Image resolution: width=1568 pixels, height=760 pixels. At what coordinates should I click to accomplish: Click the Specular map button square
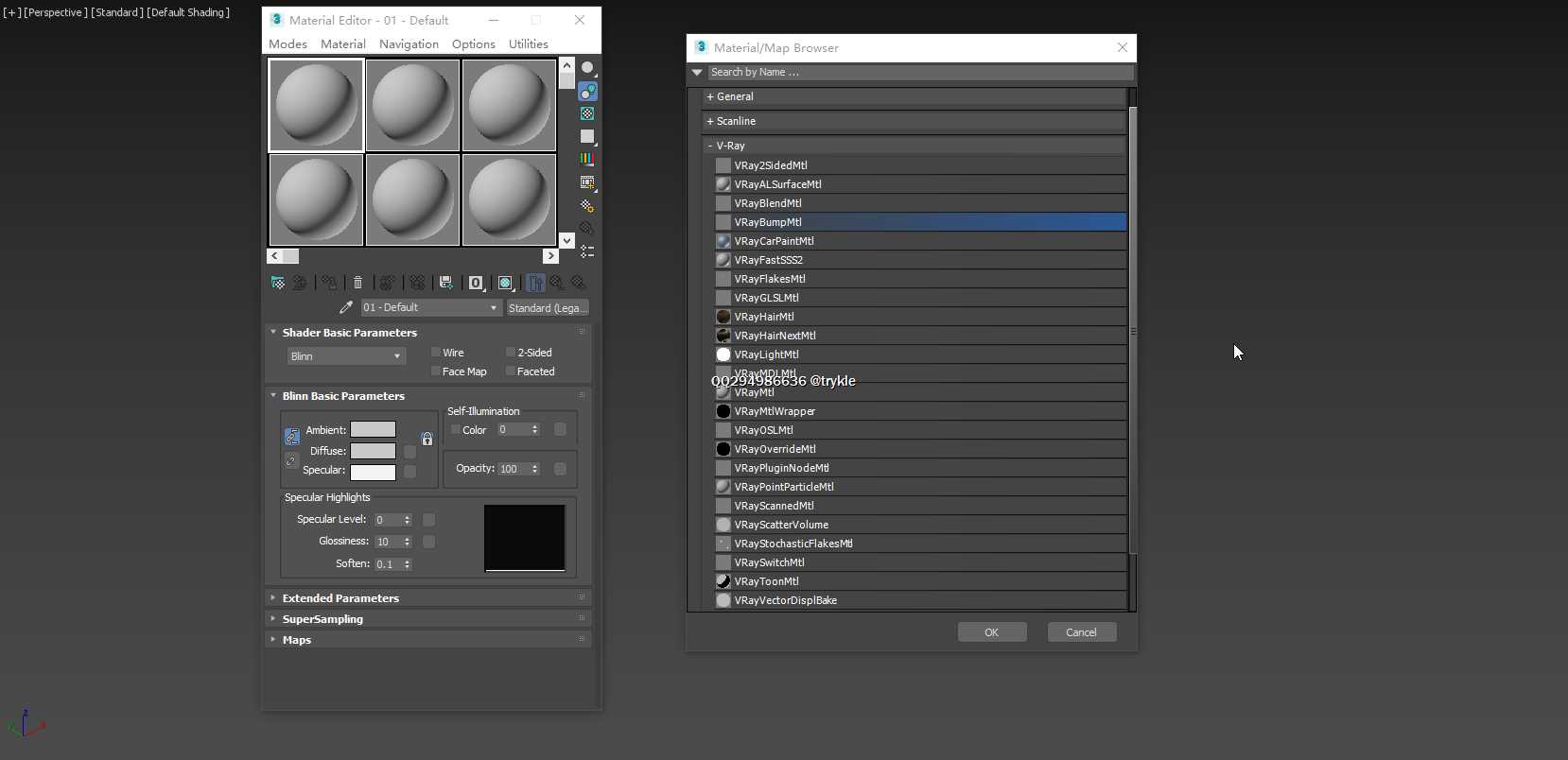[x=410, y=471]
